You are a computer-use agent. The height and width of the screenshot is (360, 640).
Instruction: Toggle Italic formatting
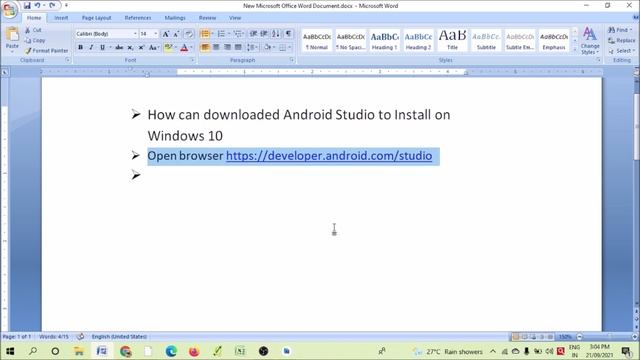pos(91,47)
